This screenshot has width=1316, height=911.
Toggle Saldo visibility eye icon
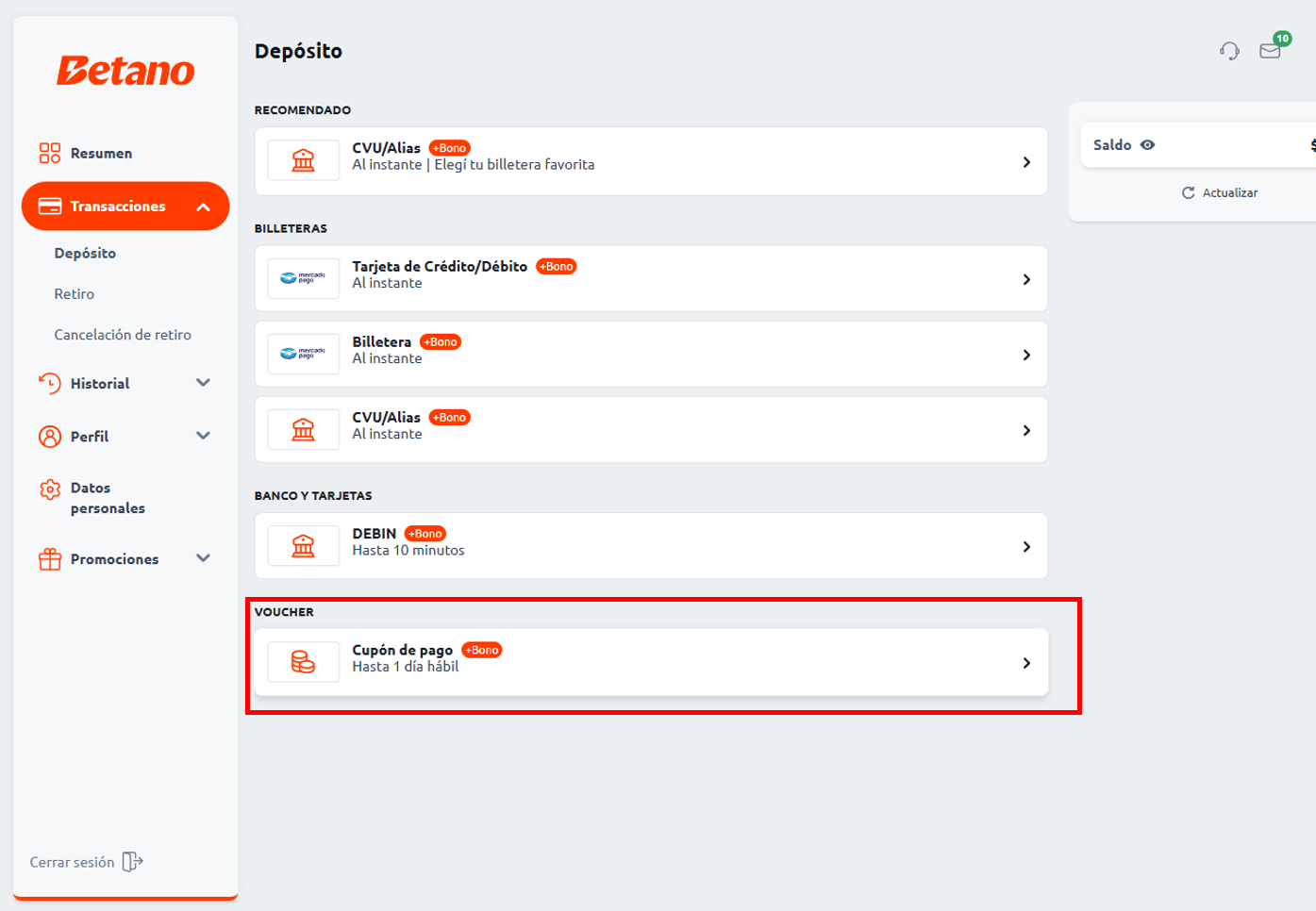[x=1147, y=145]
